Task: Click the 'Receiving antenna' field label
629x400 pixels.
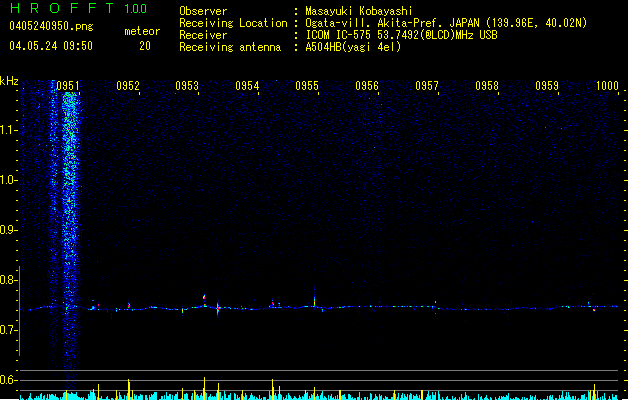Action: [230, 47]
